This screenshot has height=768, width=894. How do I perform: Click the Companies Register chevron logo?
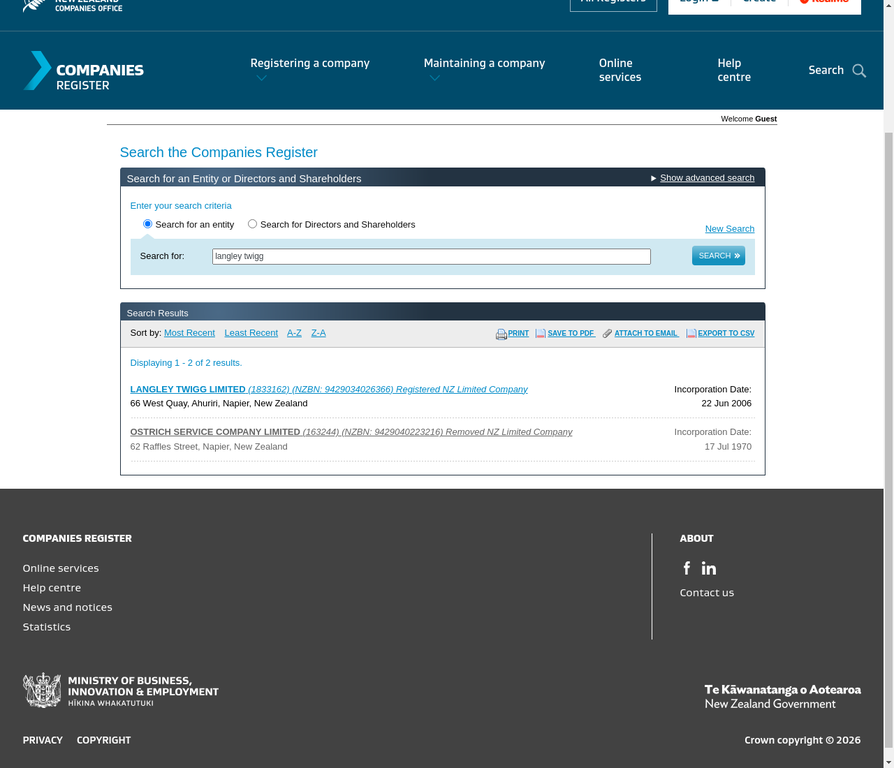tap(37, 71)
